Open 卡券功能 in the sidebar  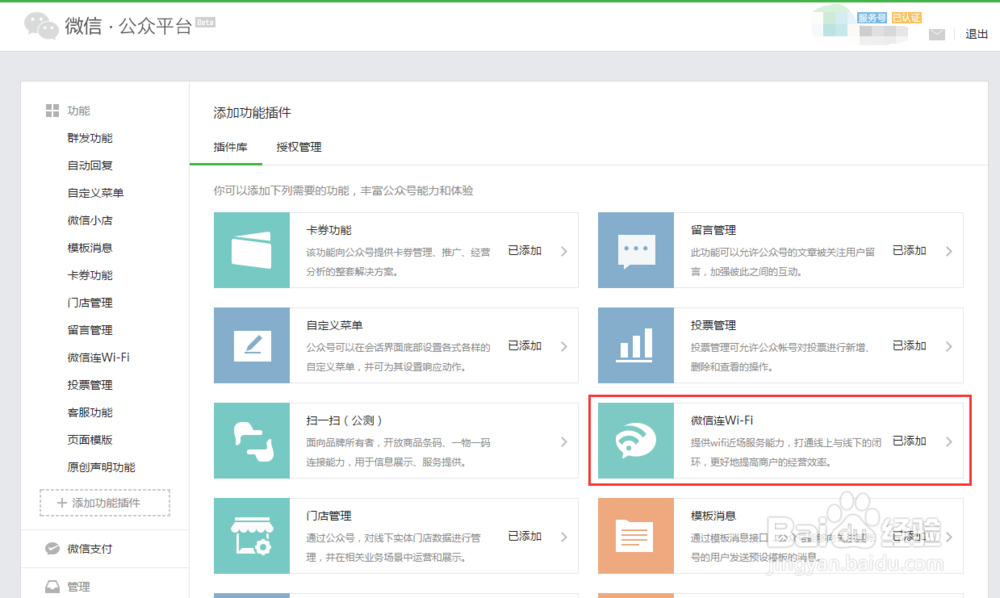(x=90, y=275)
